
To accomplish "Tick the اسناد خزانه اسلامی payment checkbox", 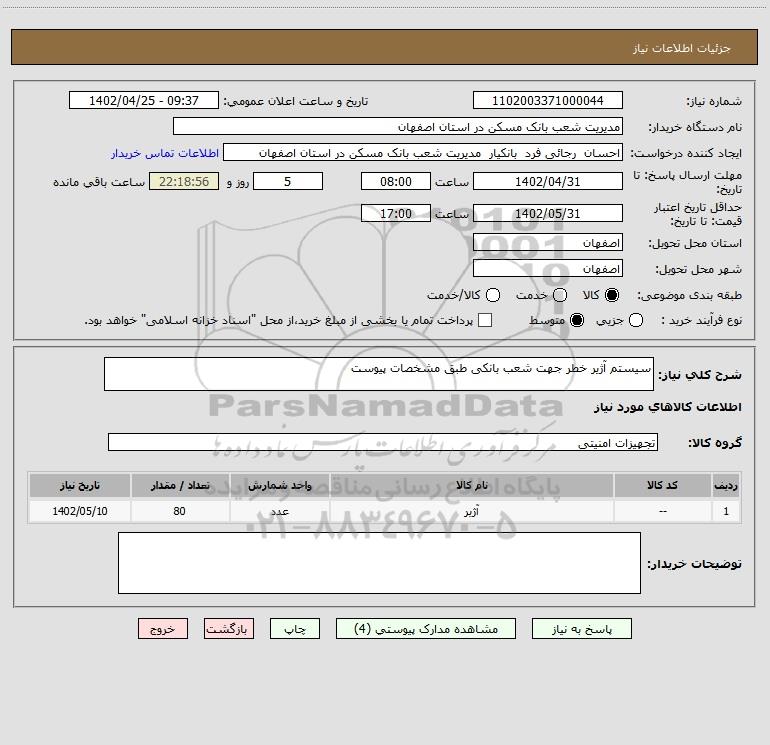I will pos(485,320).
